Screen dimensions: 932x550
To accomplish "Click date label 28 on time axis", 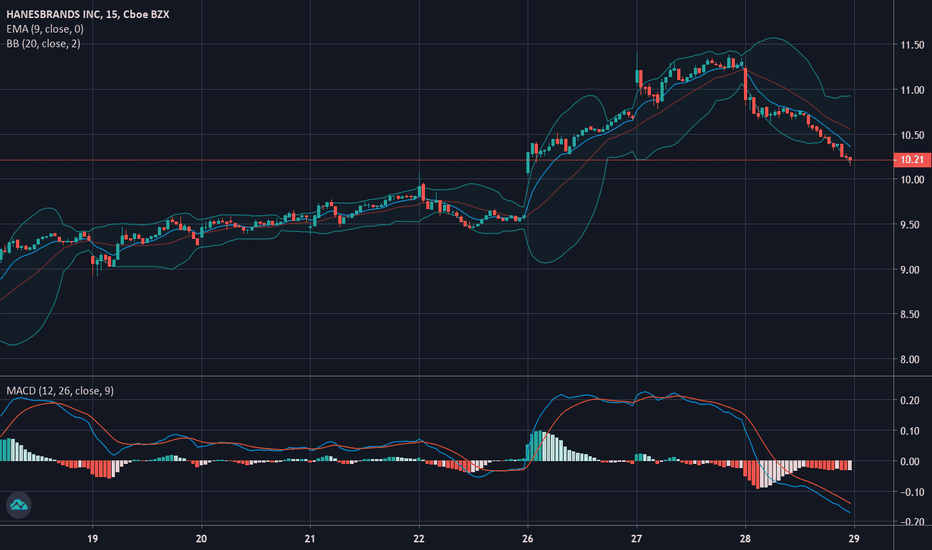I will click(x=745, y=539).
